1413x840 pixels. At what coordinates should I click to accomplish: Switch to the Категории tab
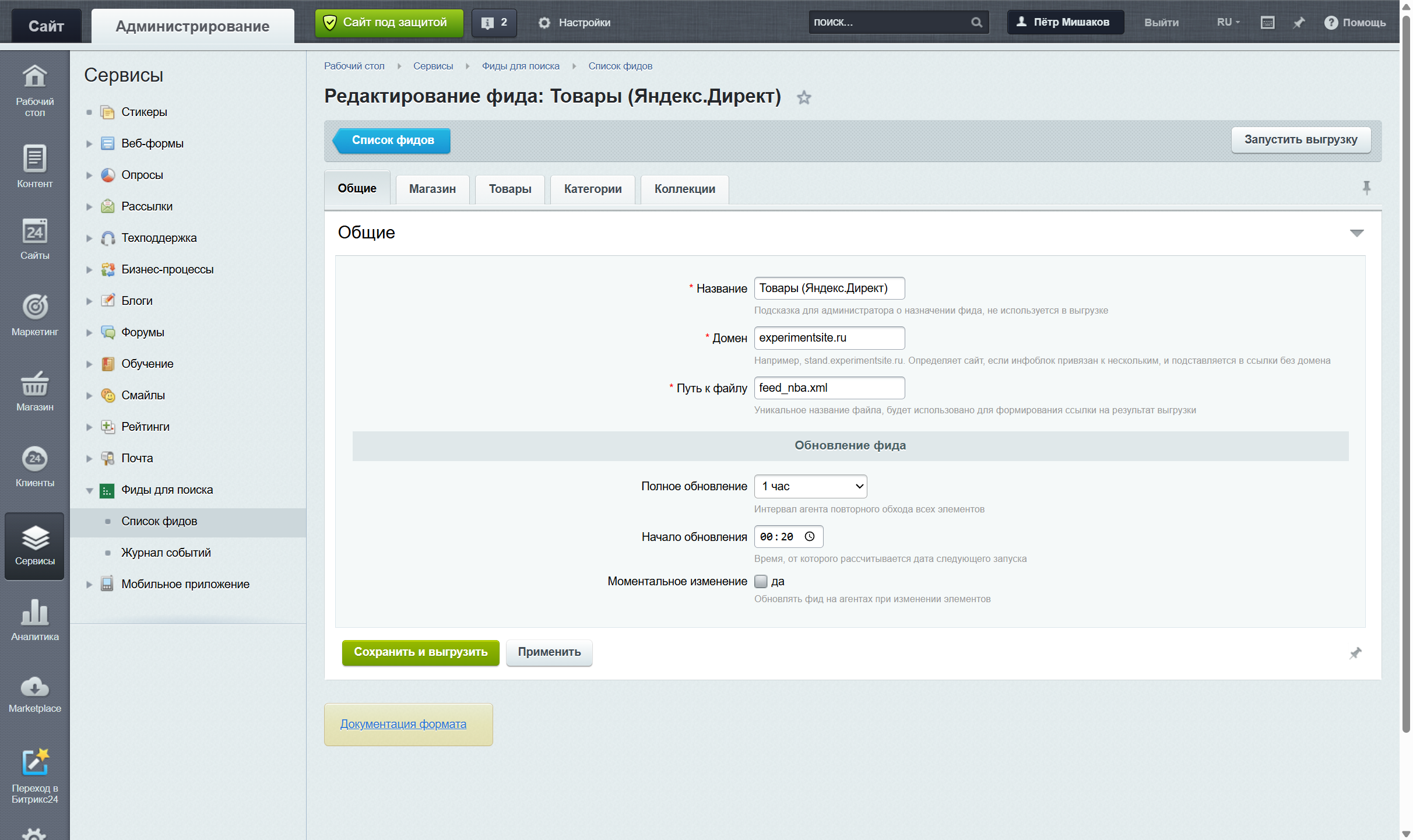click(x=593, y=189)
